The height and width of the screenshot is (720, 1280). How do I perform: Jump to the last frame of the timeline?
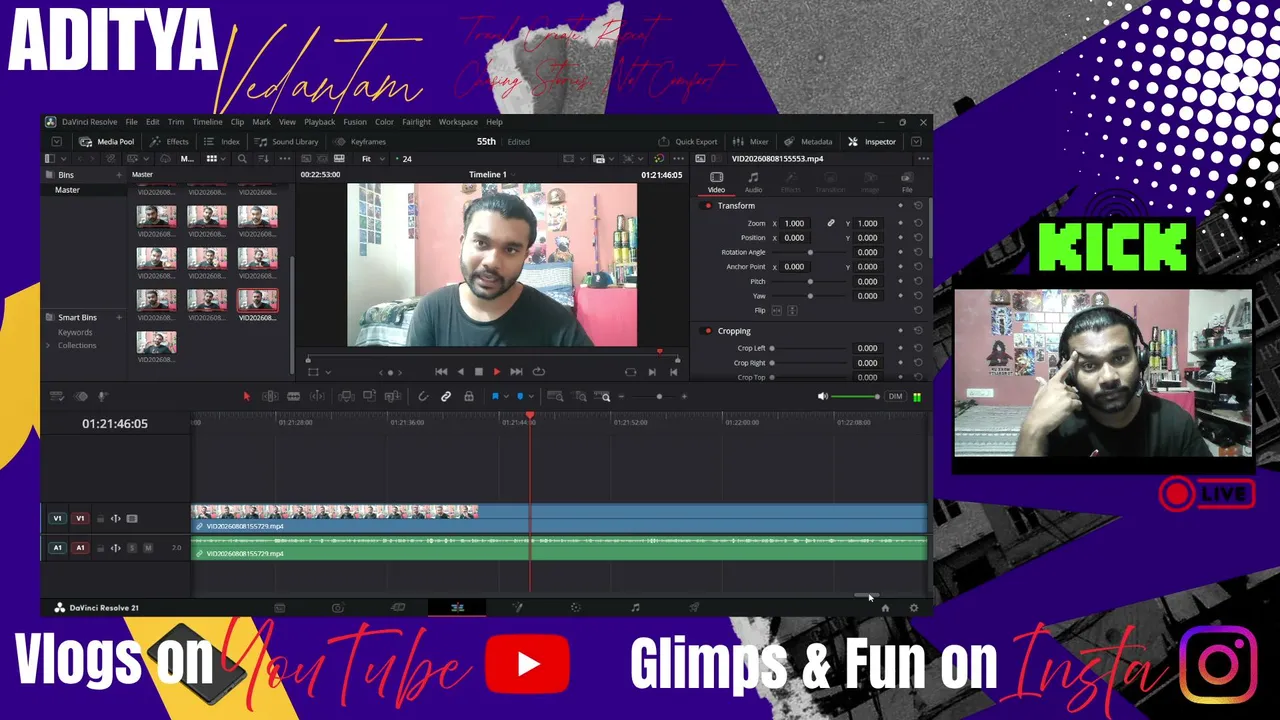pyautogui.click(x=516, y=372)
